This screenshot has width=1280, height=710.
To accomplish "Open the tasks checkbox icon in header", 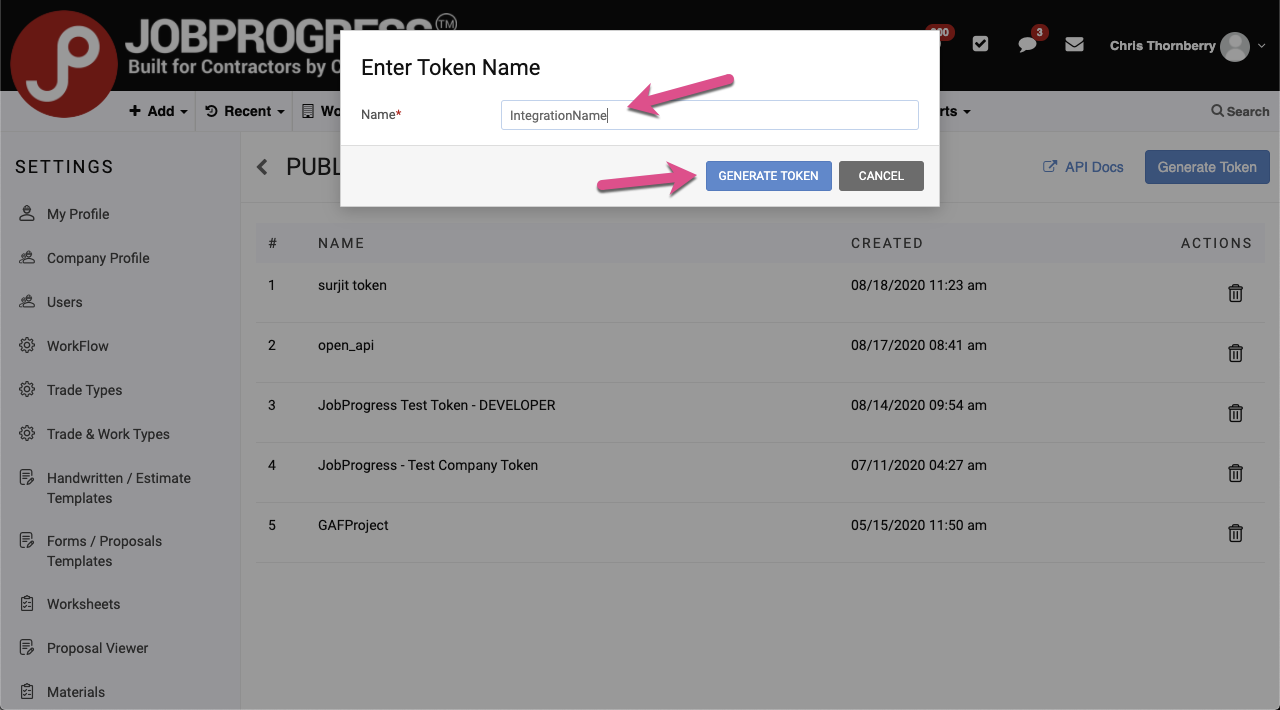I will click(x=980, y=44).
